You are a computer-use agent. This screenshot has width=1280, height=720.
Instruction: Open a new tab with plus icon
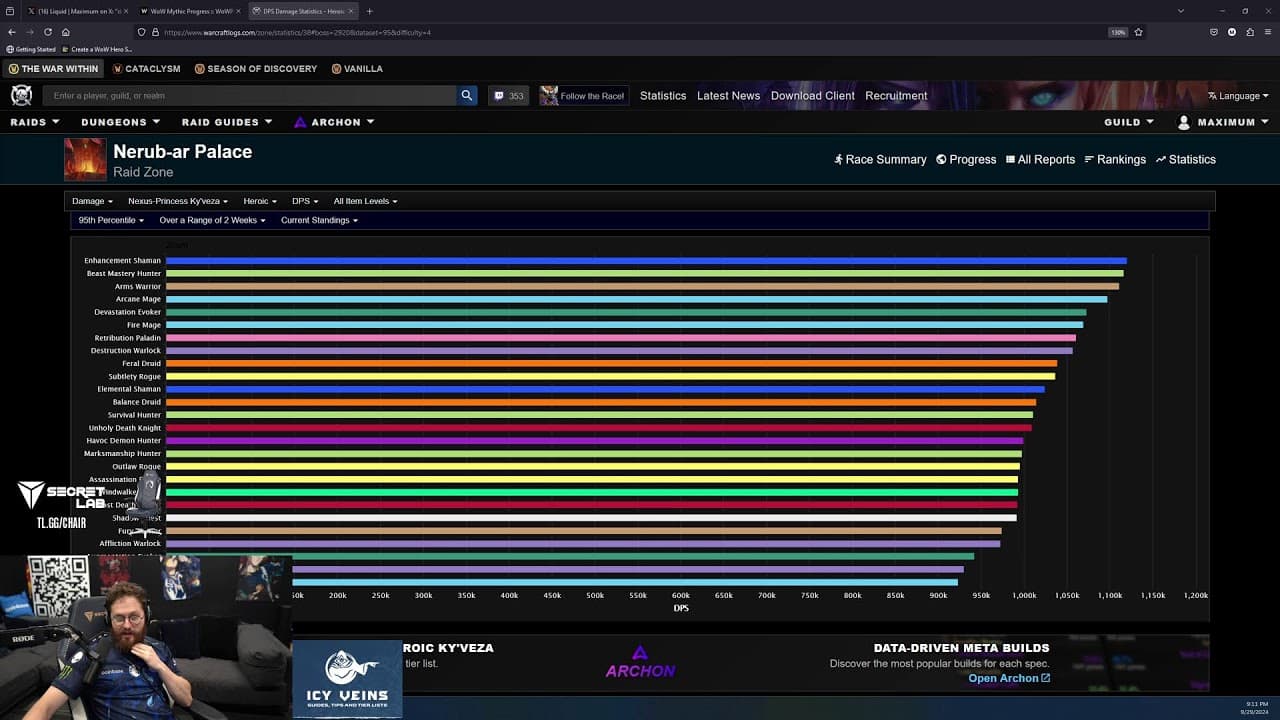(x=369, y=11)
